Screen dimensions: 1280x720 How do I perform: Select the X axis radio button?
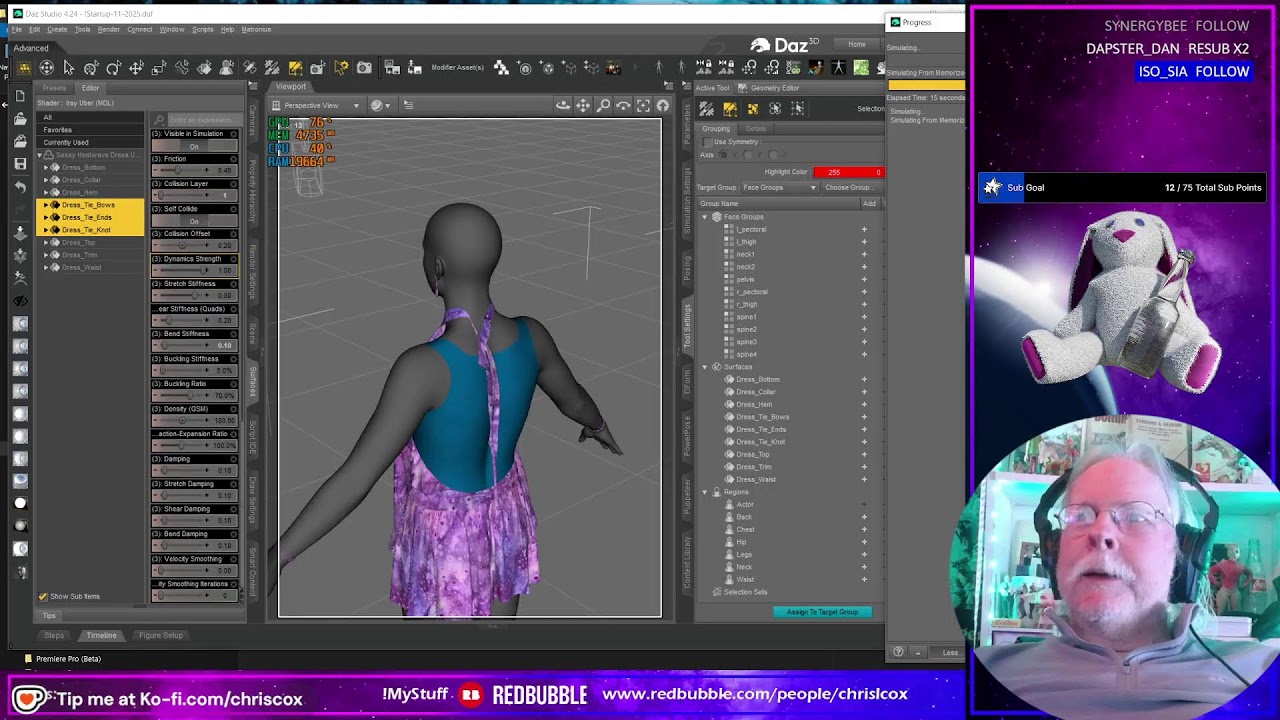[724, 155]
